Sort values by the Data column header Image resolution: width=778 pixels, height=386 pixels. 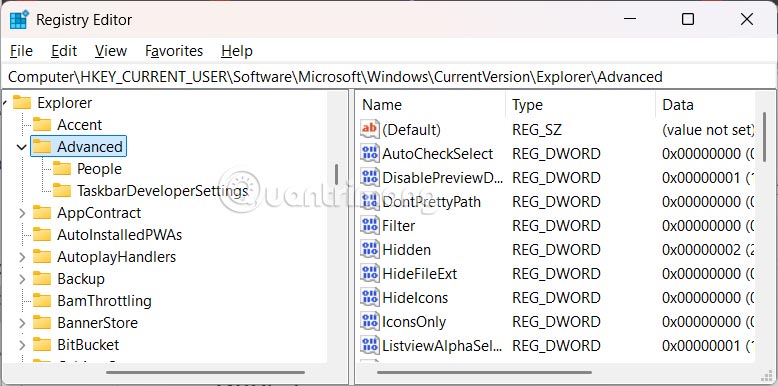click(x=705, y=105)
